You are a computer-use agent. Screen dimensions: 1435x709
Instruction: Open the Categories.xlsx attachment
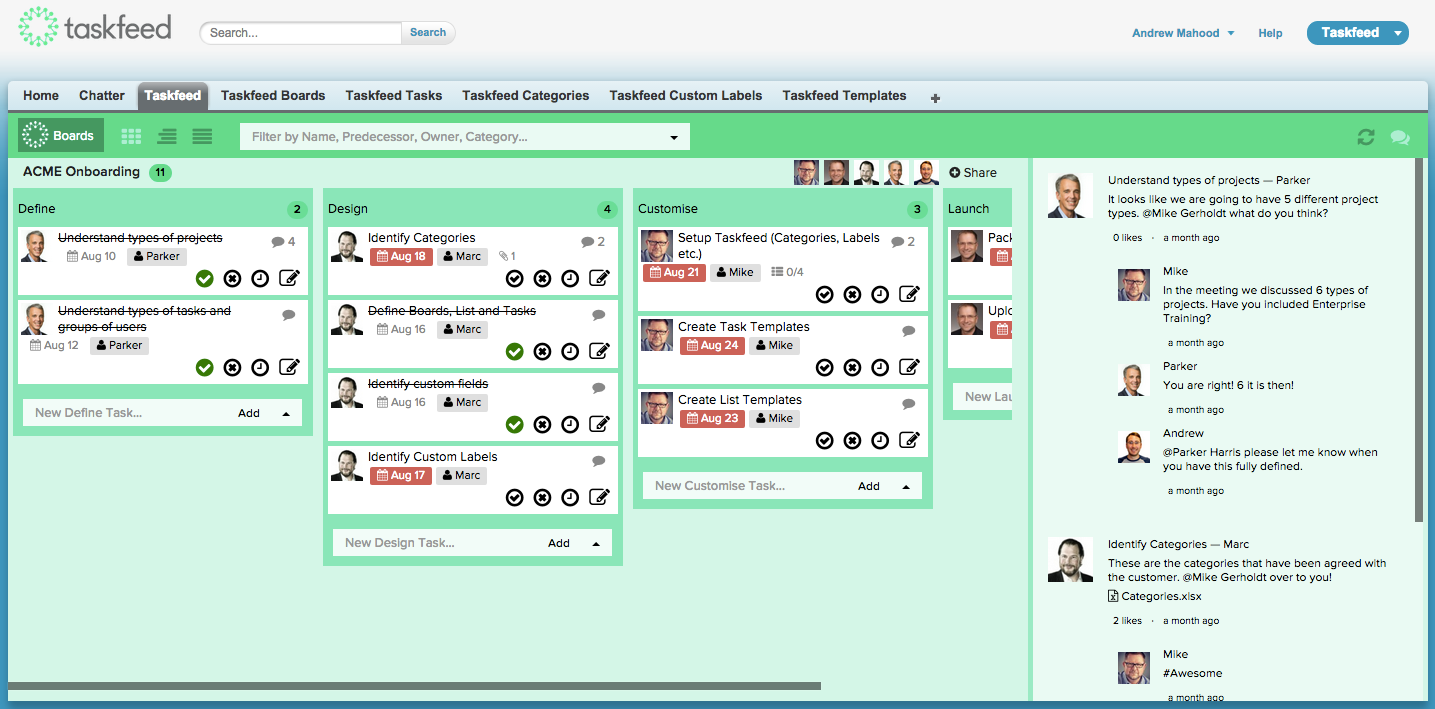(1155, 596)
